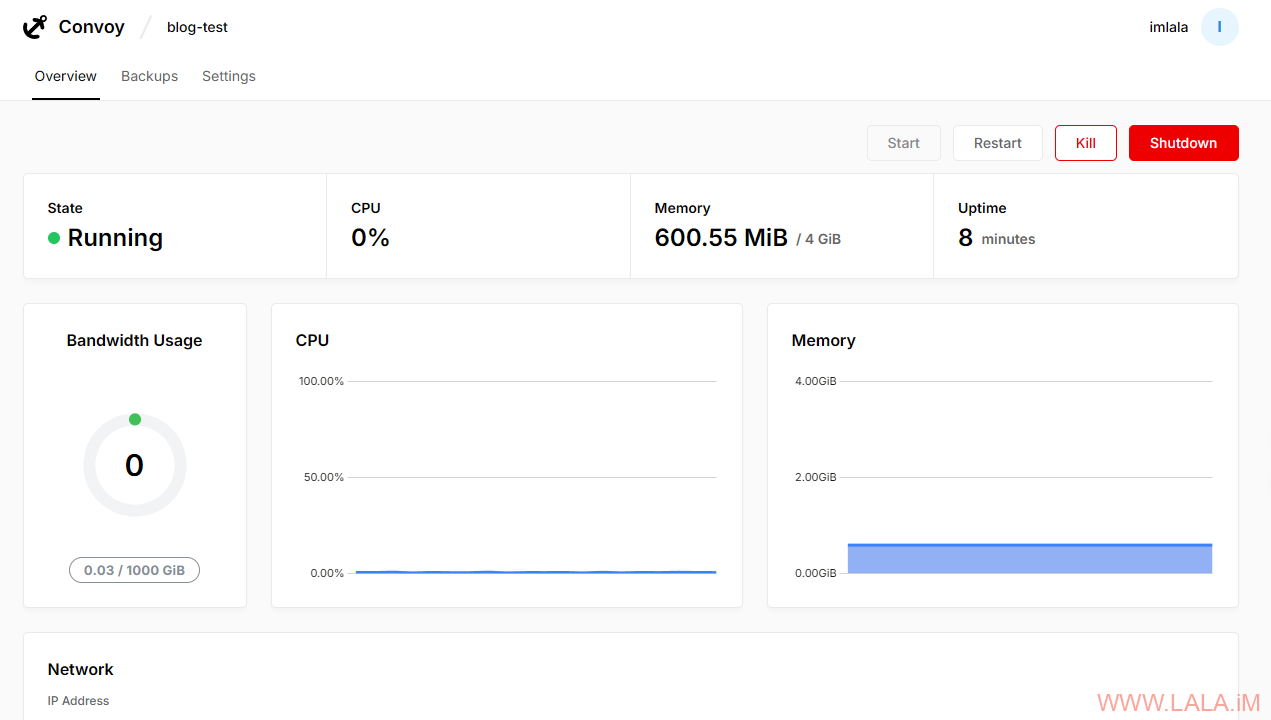Select the Overview tab
Screen dimensions: 1271x720
tap(66, 76)
